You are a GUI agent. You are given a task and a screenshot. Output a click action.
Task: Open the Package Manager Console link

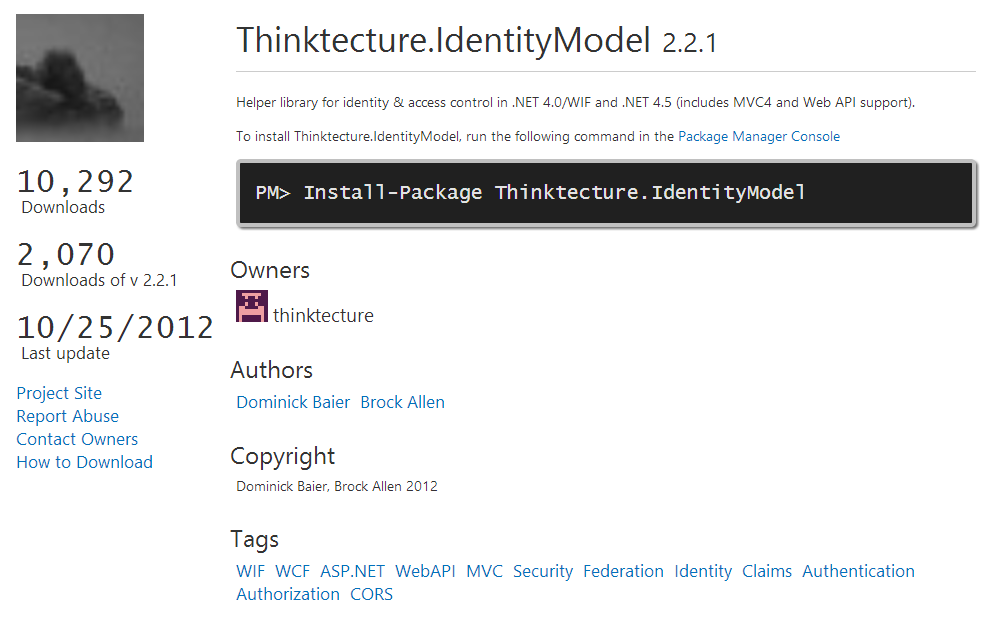click(x=758, y=136)
